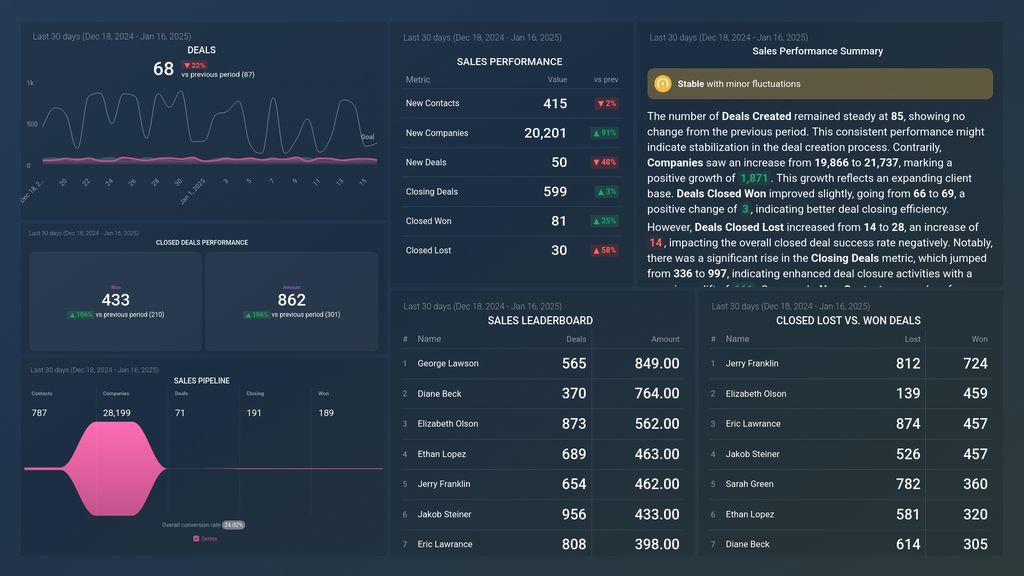Image resolution: width=1024 pixels, height=576 pixels.
Task: Click the green 106% badge under Won 433
Action: 81,315
